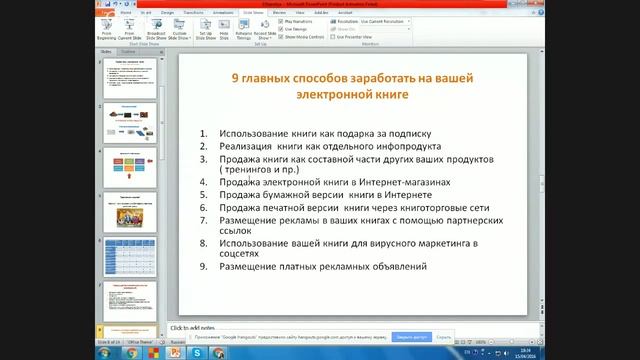Open the Review ribbon tab
This screenshot has width=640, height=360.
pos(279,13)
